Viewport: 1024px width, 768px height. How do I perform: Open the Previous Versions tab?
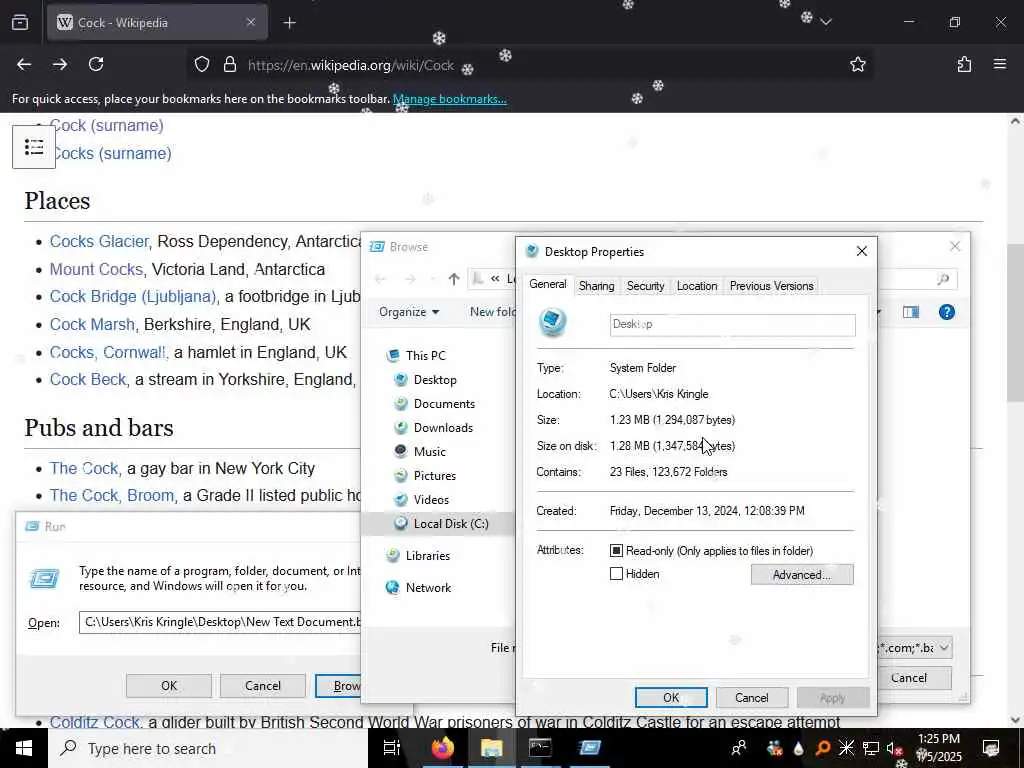(x=771, y=286)
